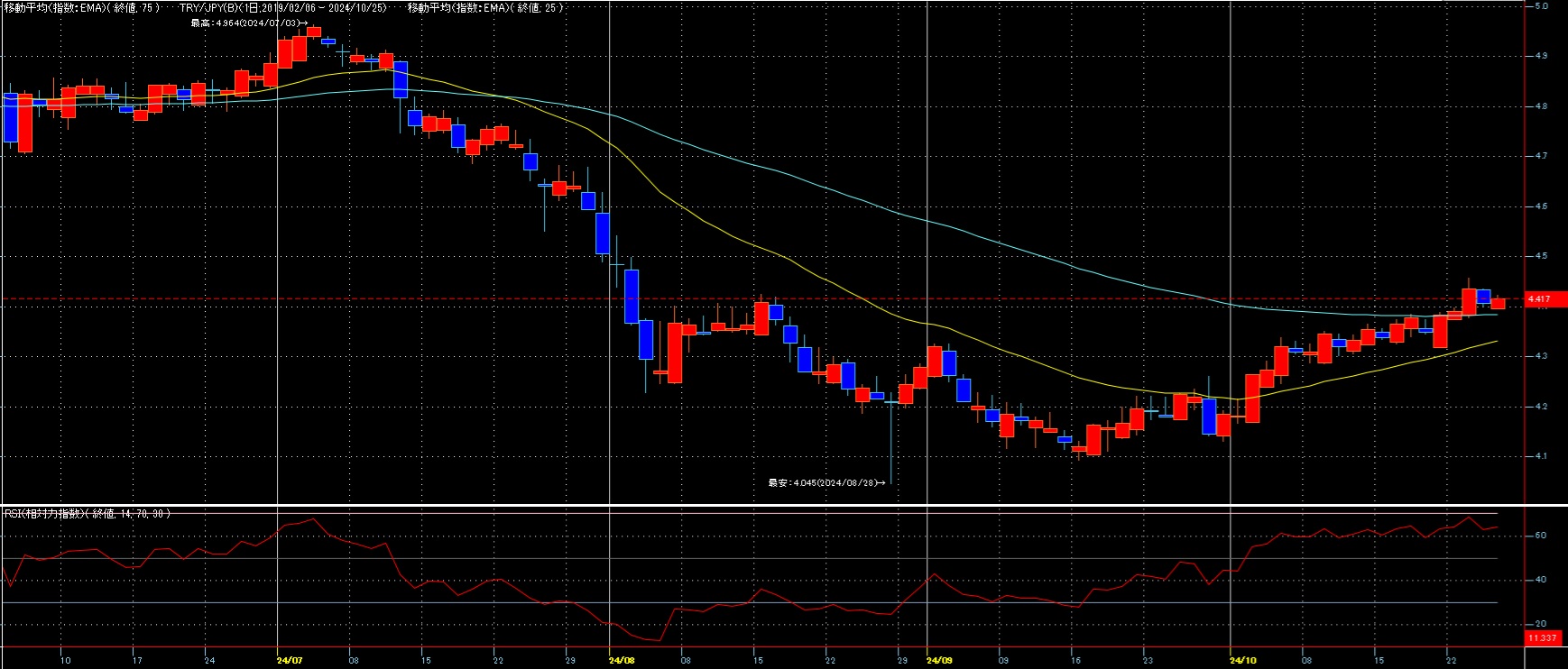The image size is (1568, 669).
Task: Click the 4.8 price axis label
Action: click(1541, 106)
